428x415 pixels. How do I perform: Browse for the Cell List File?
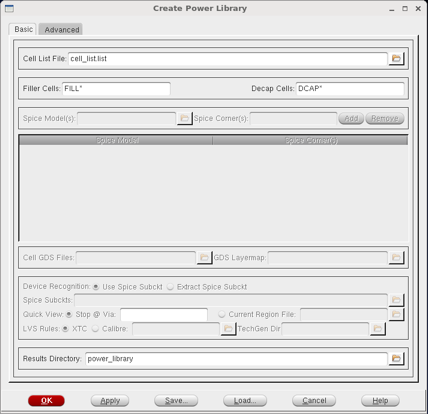click(396, 59)
